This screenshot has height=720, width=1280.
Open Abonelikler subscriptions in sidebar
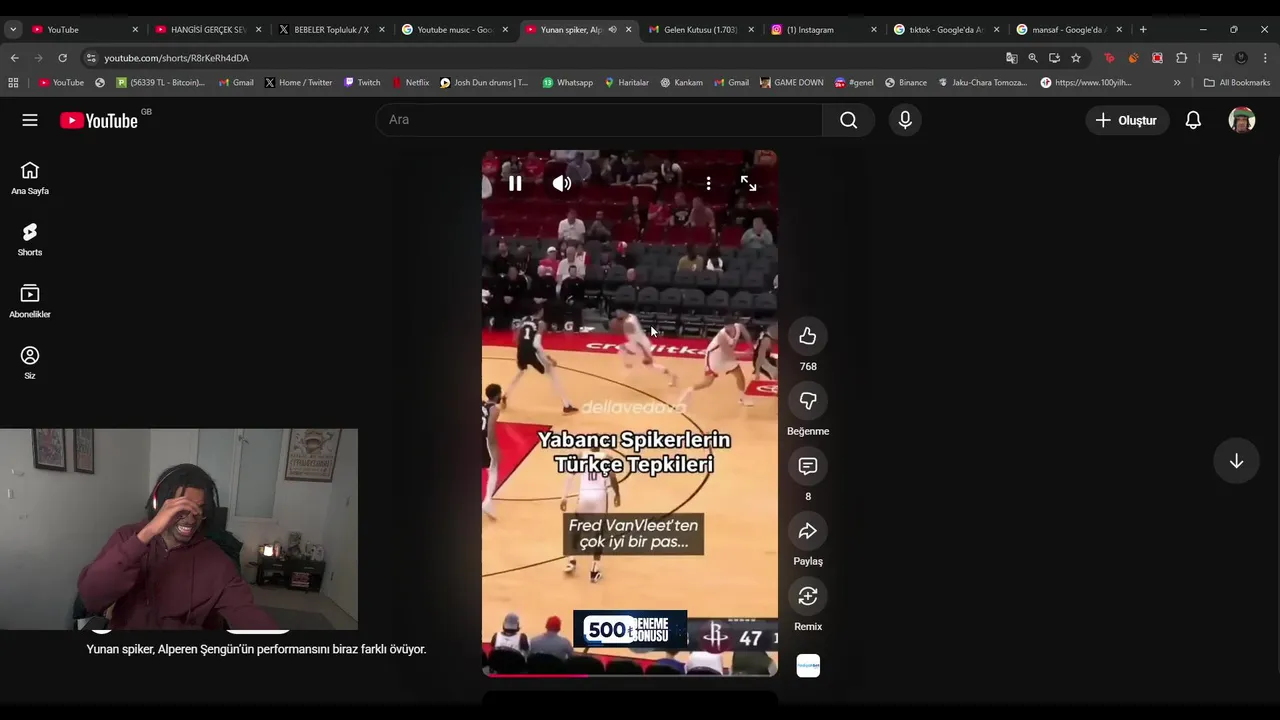[x=30, y=301]
